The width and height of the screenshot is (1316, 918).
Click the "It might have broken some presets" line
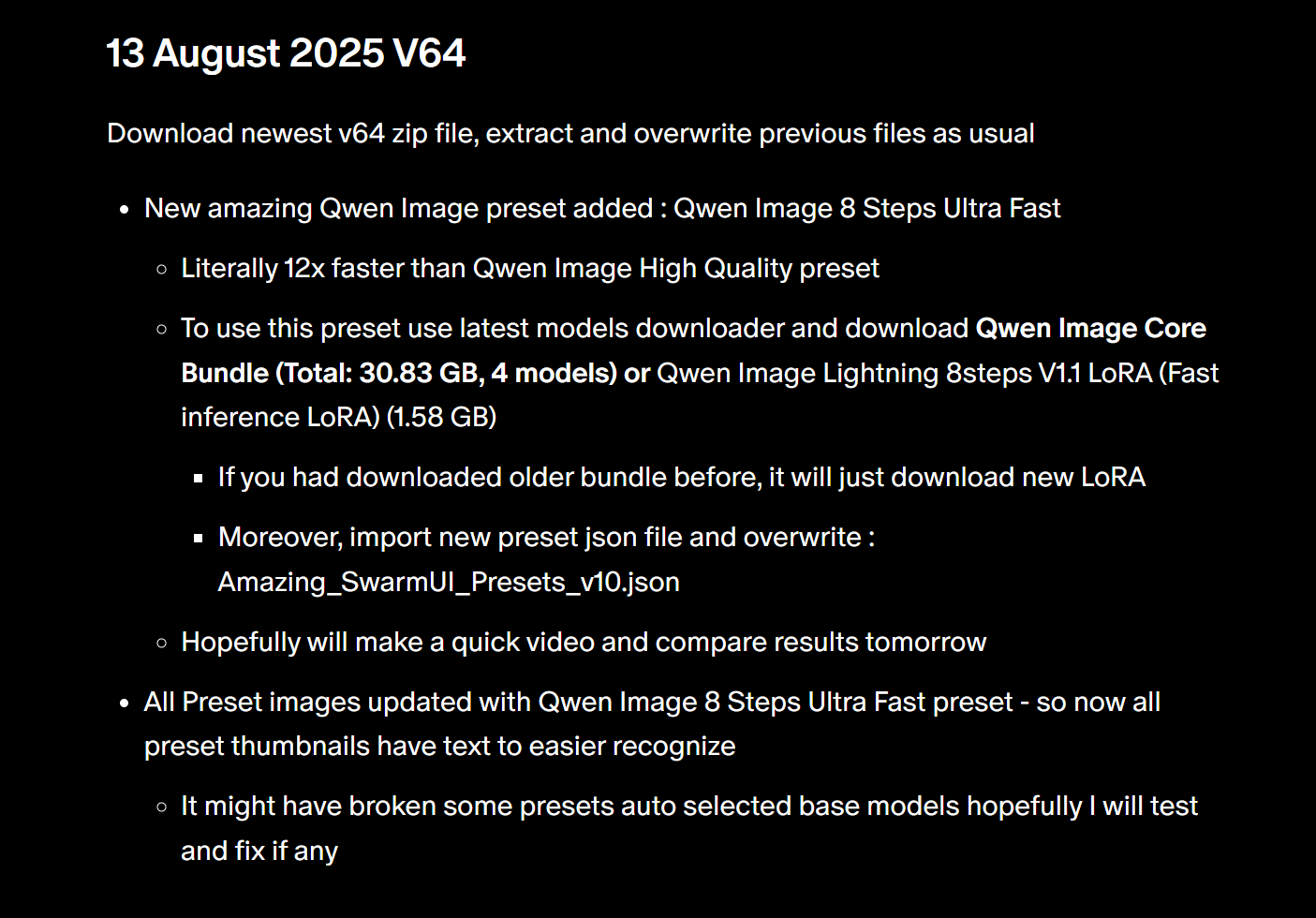click(x=688, y=807)
